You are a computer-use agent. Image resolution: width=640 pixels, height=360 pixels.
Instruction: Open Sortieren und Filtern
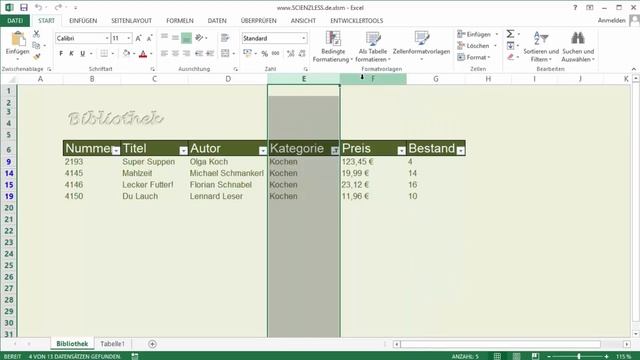coord(541,47)
